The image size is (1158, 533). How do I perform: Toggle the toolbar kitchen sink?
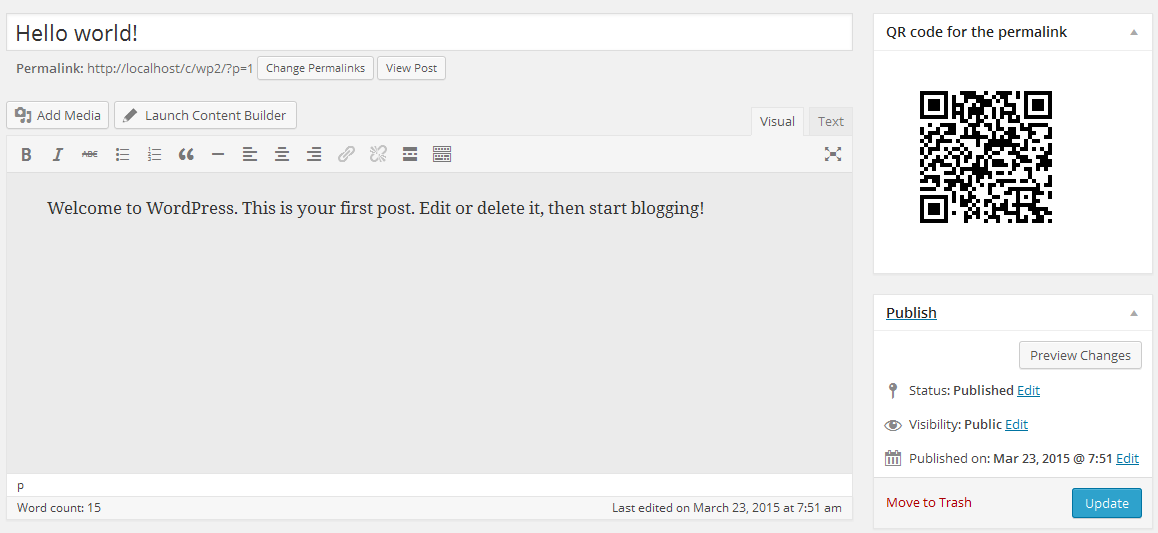pos(442,154)
